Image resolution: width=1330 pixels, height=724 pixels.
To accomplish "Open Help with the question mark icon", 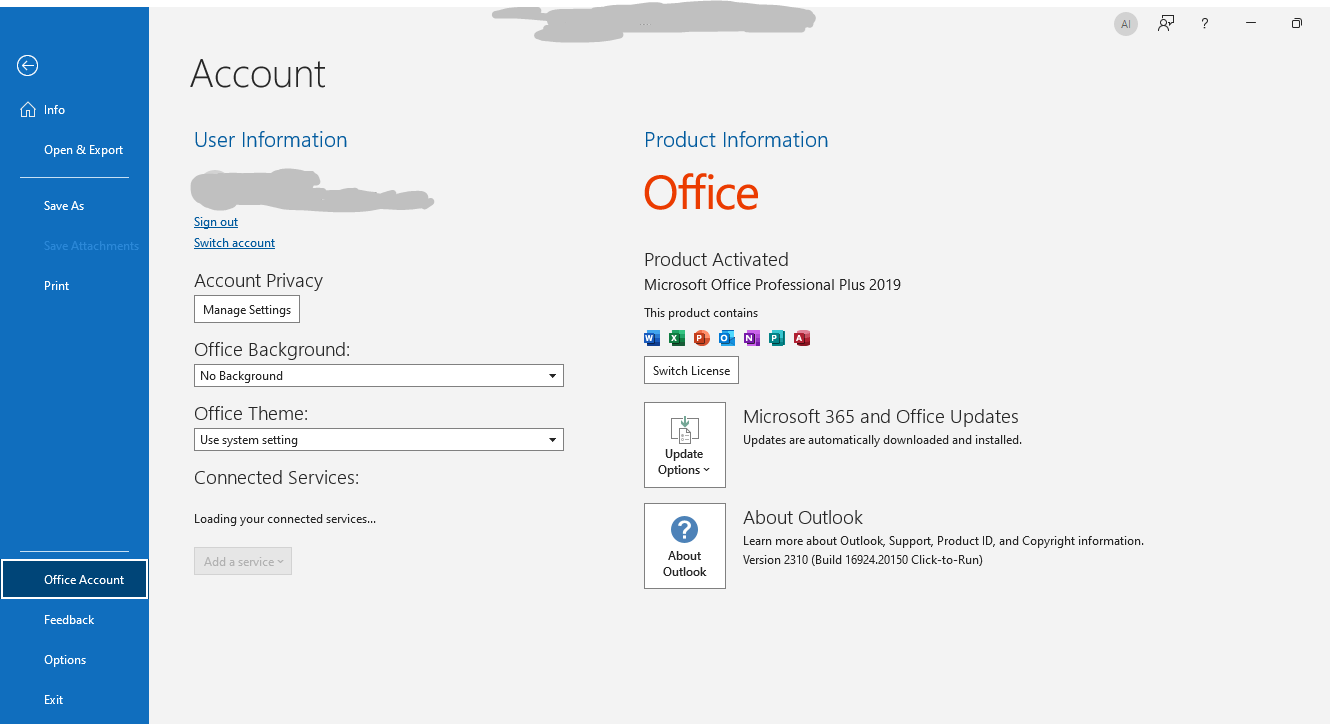I will pos(1204,23).
